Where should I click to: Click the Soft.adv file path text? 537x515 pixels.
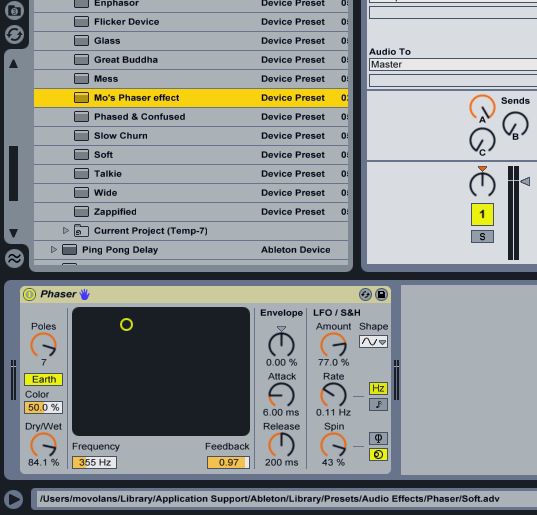270,499
